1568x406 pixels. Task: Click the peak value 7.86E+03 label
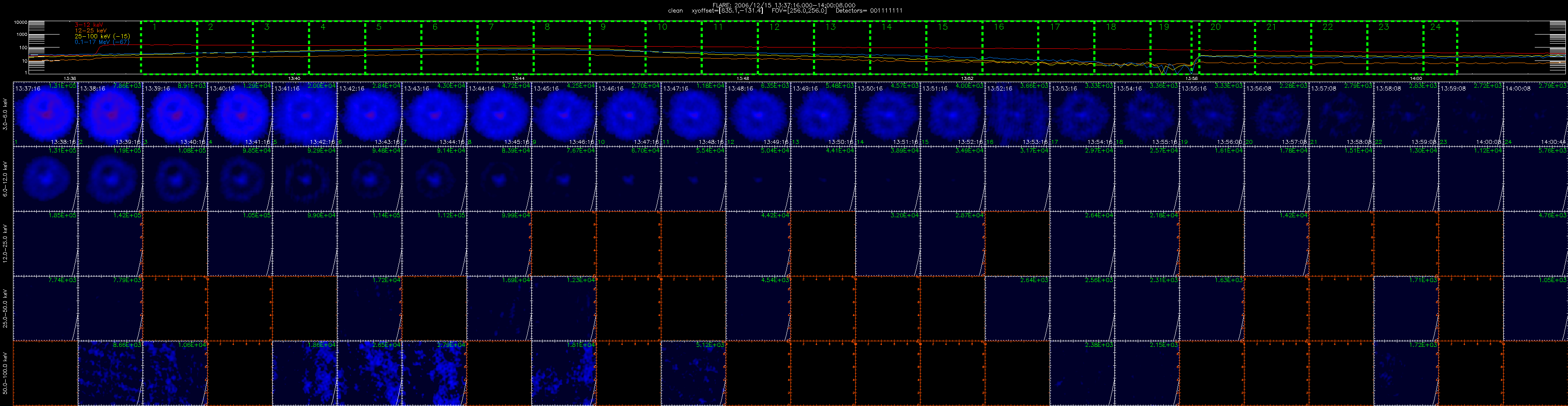pos(127,86)
